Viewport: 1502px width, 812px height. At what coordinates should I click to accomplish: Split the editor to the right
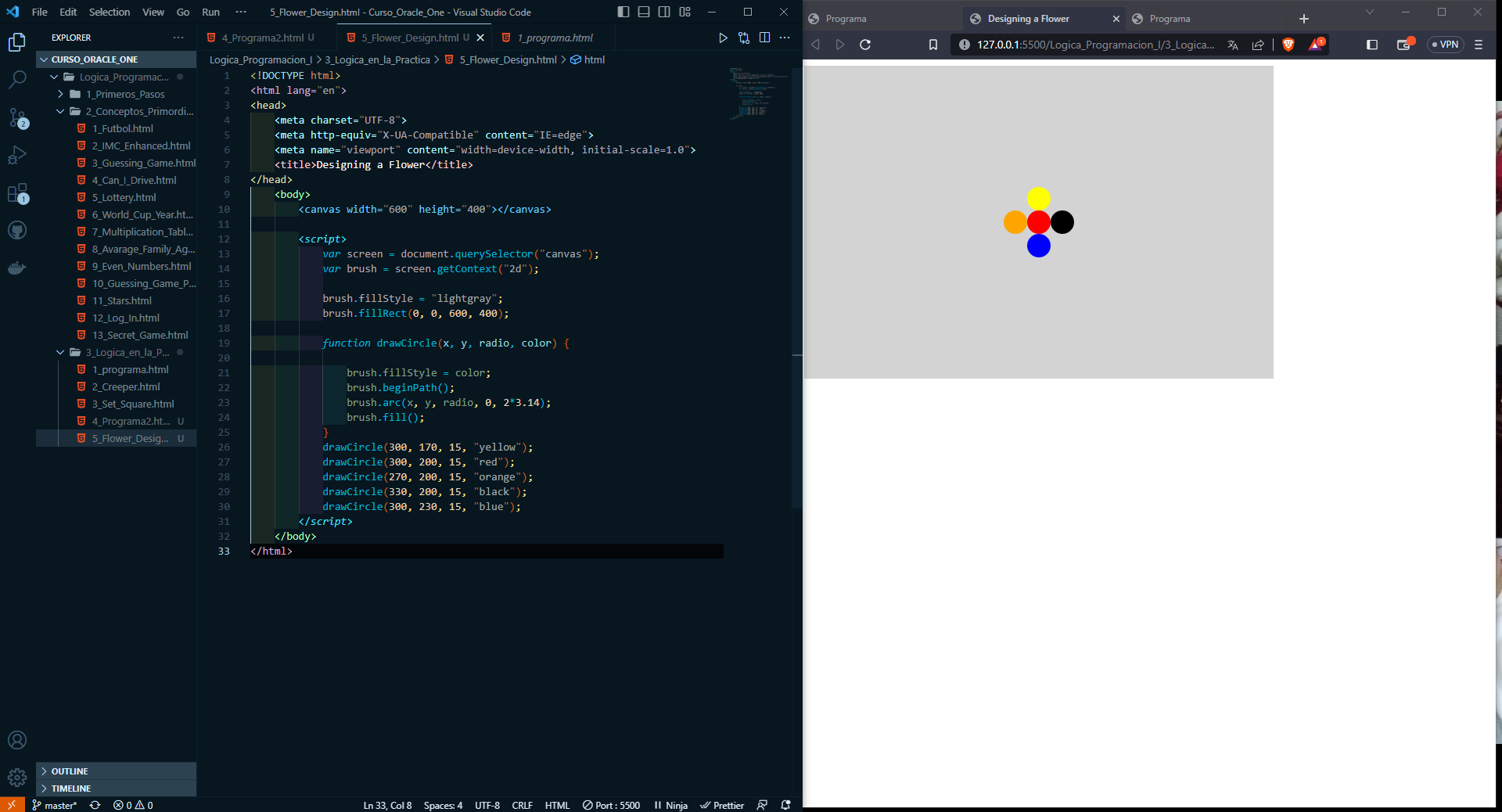pos(764,38)
